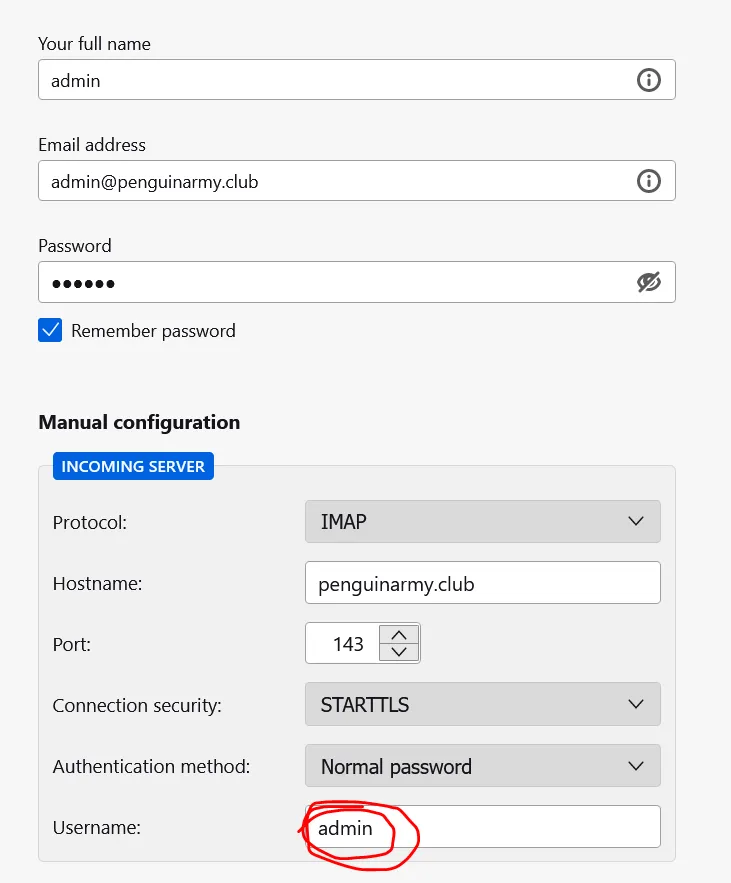This screenshot has width=731, height=883.
Task: Uncheck the Remember password checkbox
Action: pyautogui.click(x=50, y=331)
